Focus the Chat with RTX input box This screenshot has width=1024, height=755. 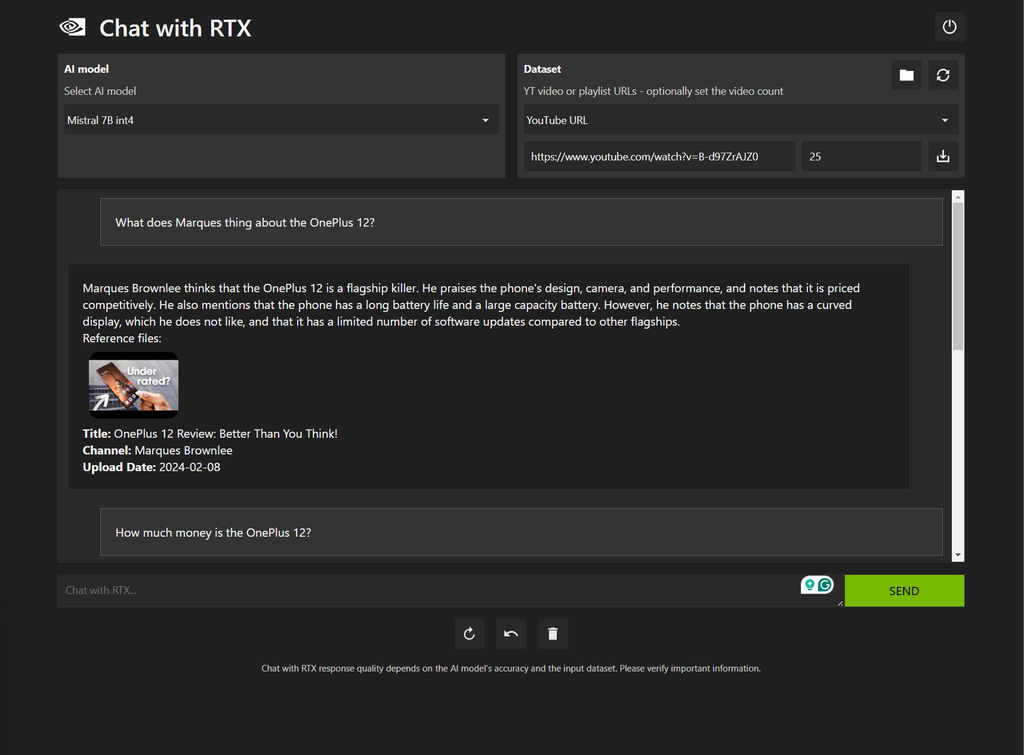click(400, 590)
